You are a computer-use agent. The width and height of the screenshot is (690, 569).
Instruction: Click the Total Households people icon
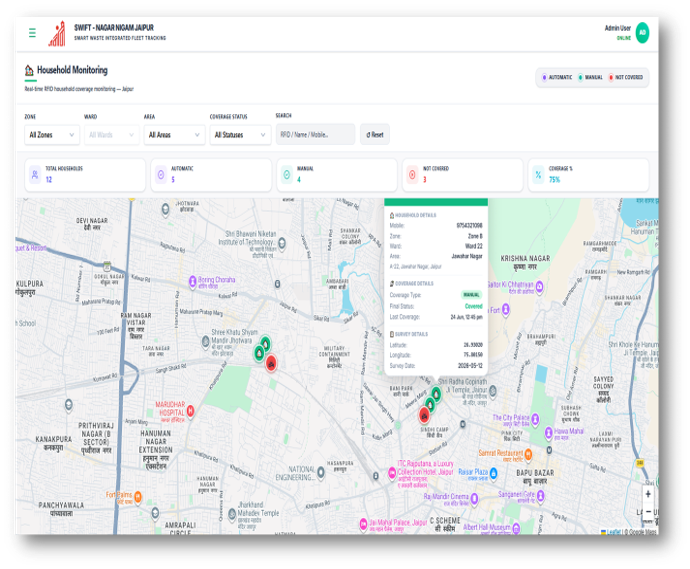click(x=35, y=175)
